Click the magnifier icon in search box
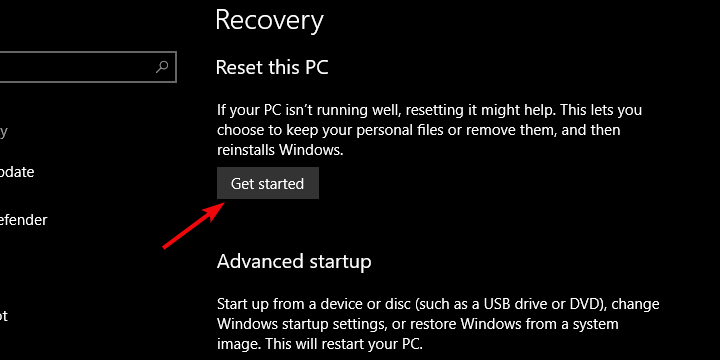 click(162, 67)
